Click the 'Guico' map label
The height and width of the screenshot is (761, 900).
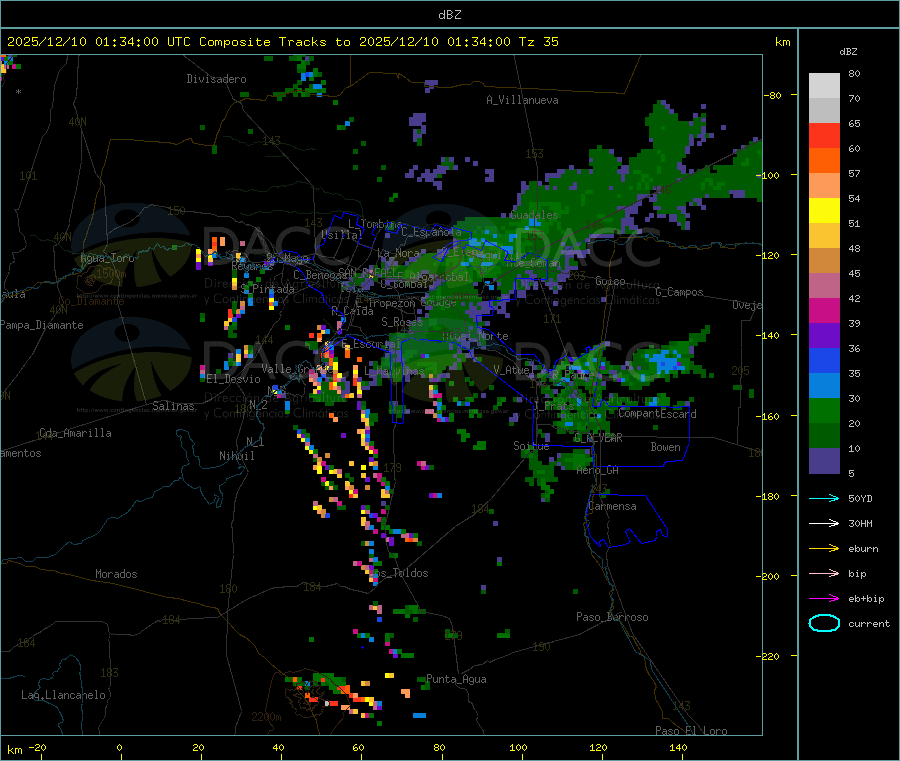pos(610,281)
